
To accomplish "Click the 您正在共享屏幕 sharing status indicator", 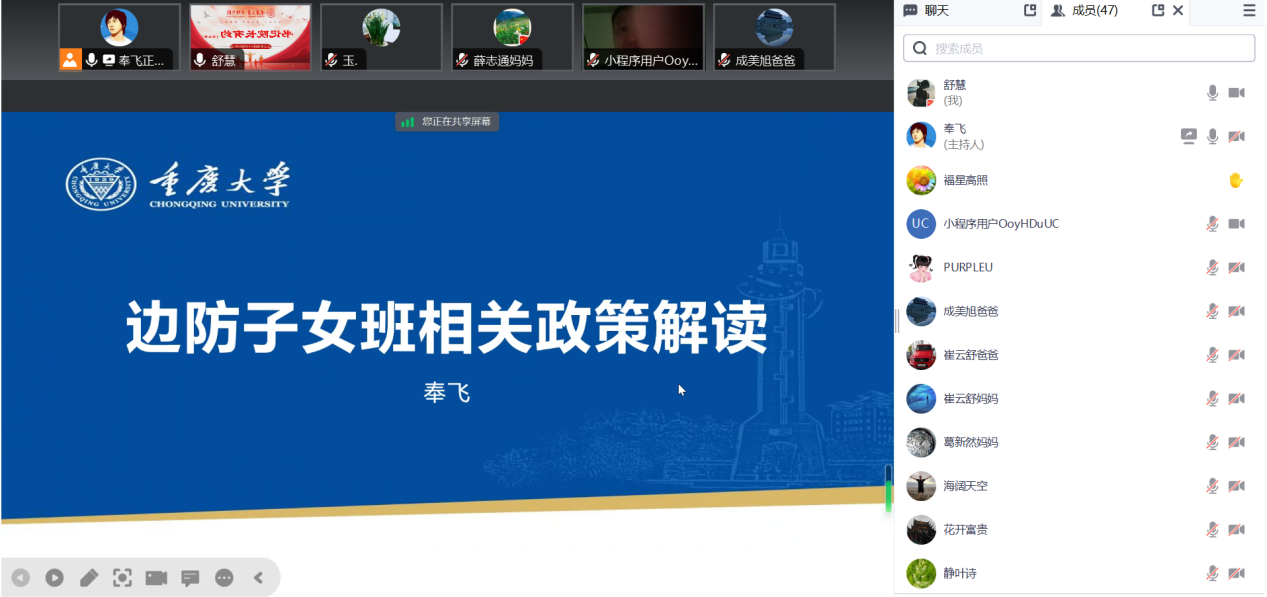I will click(447, 121).
